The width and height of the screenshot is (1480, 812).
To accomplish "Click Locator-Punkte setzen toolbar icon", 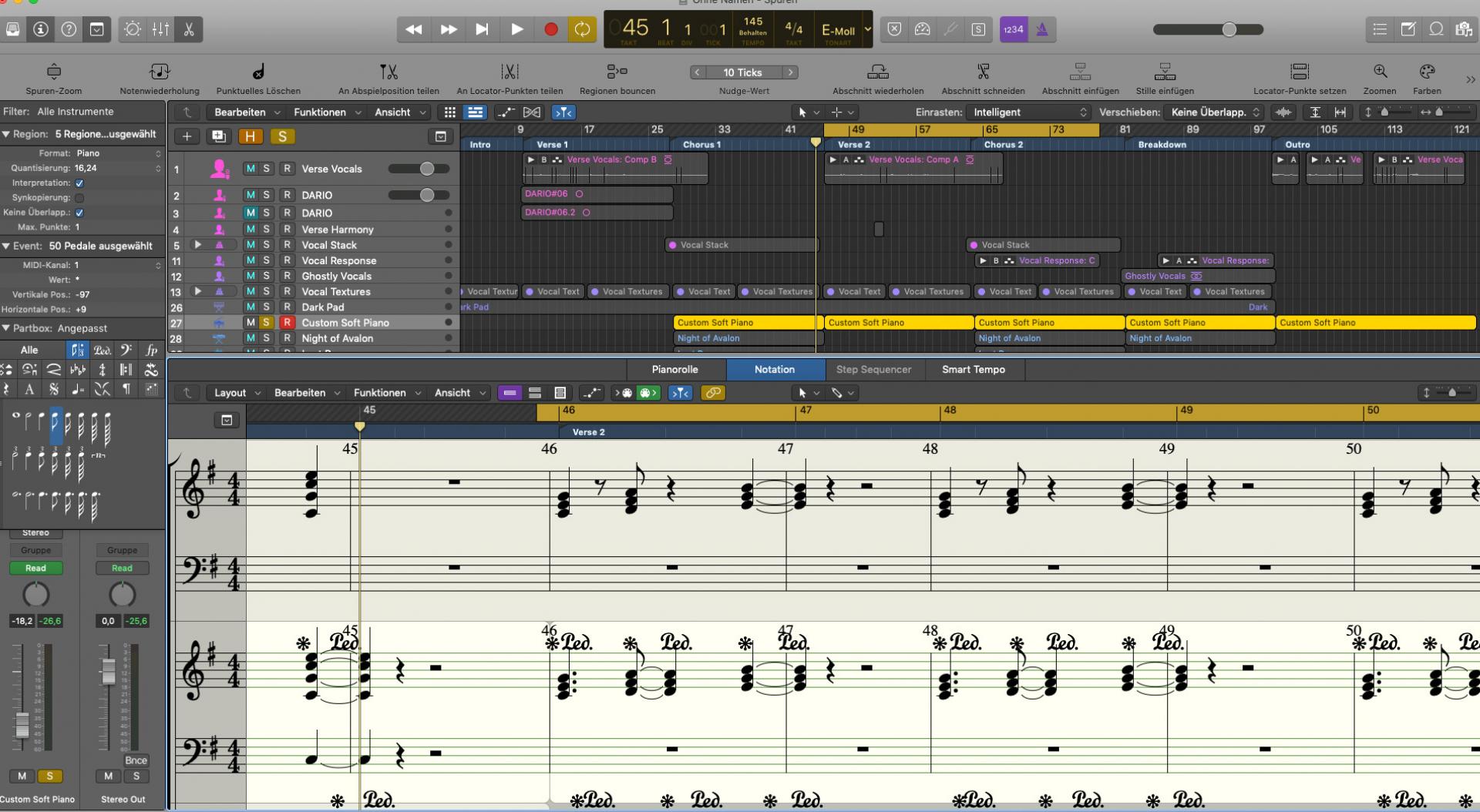I will 1300,72.
